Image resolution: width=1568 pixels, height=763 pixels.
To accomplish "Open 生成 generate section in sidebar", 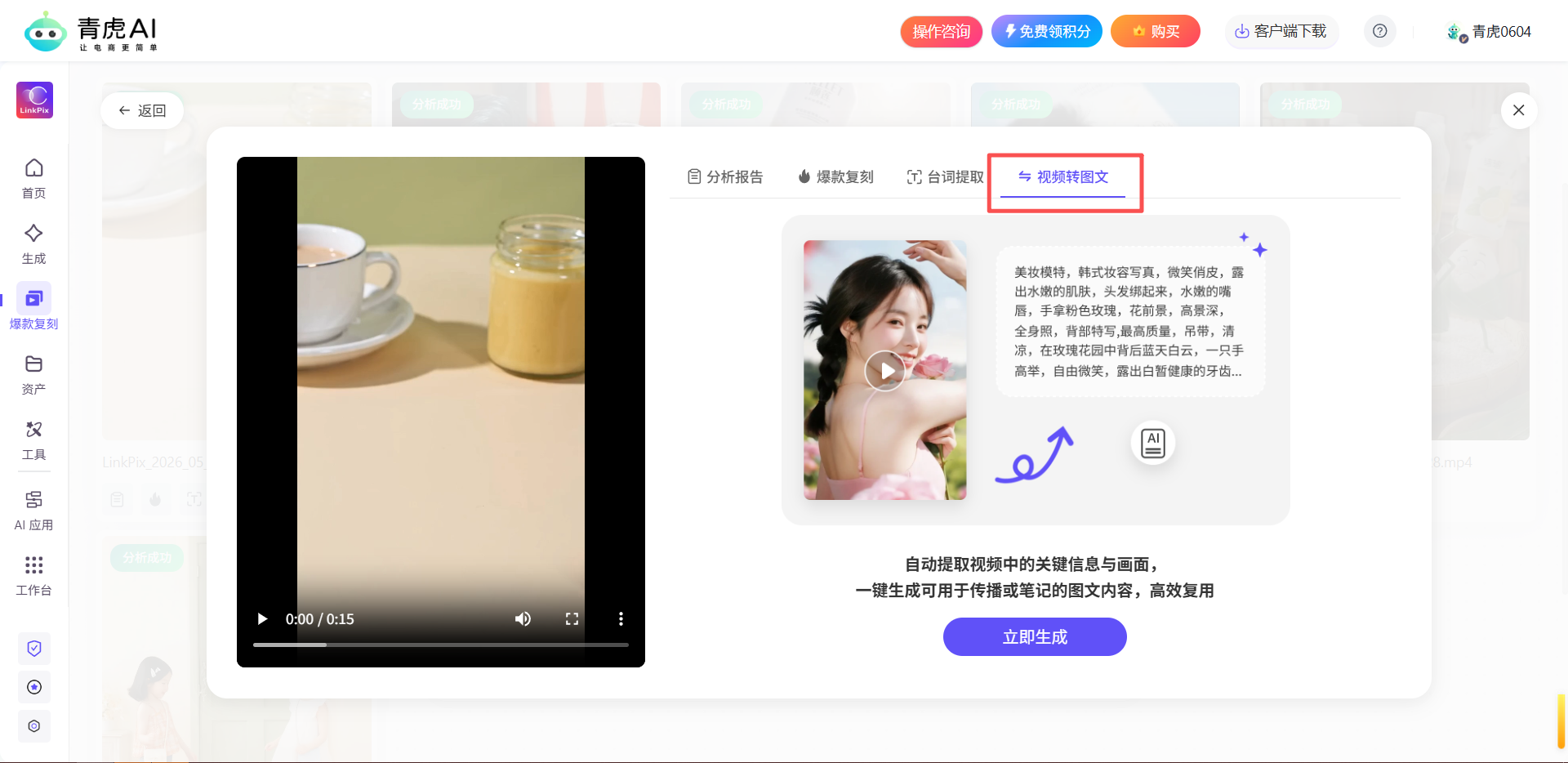I will (x=33, y=244).
